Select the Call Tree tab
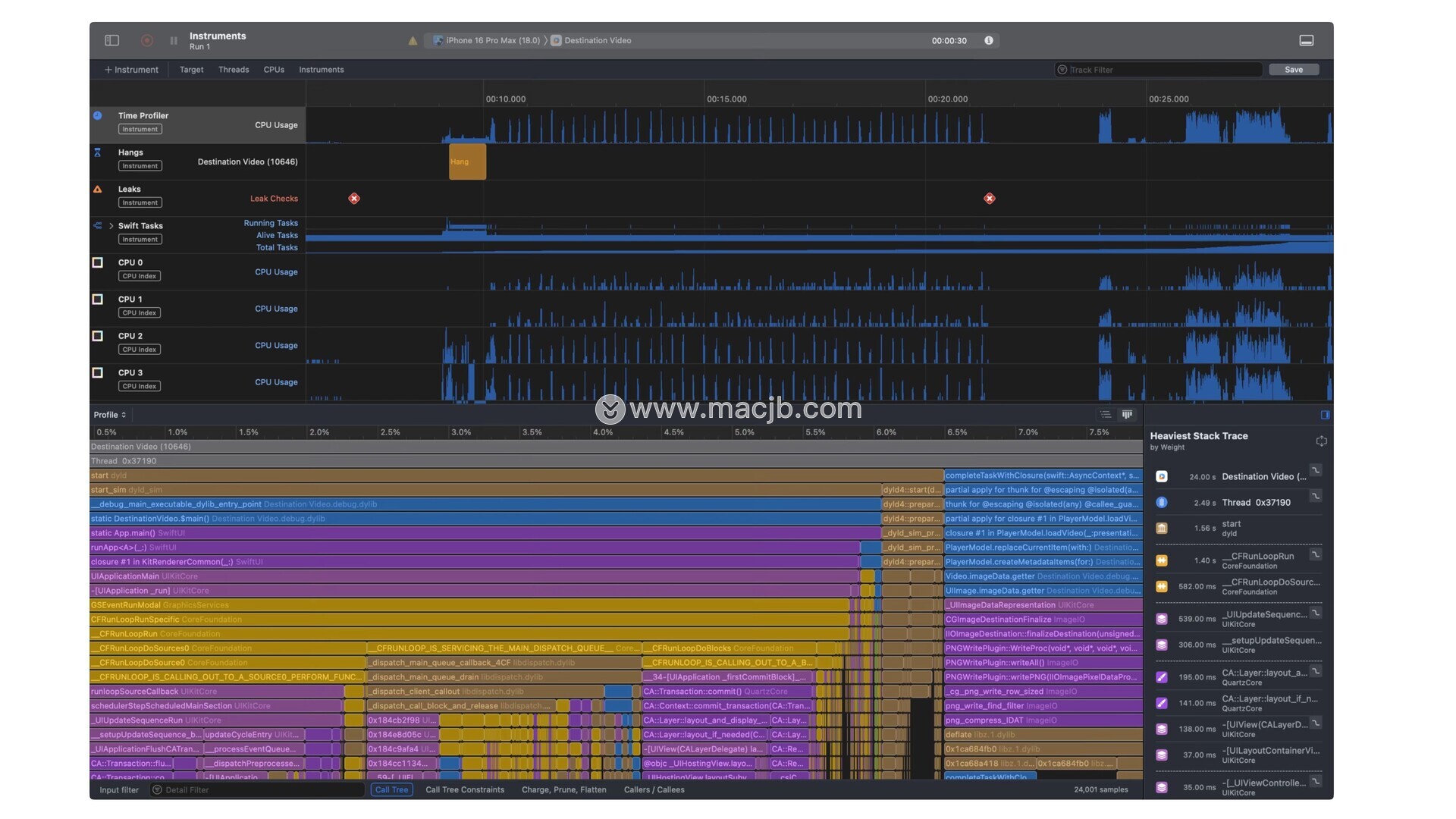 tap(391, 790)
